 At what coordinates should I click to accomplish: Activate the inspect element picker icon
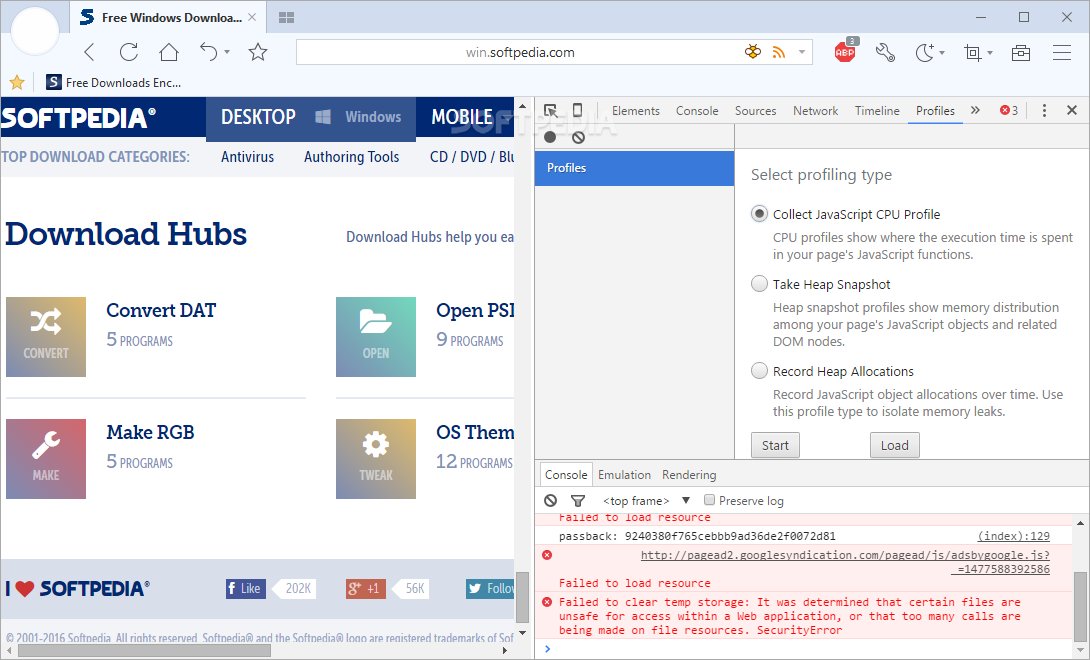click(551, 111)
